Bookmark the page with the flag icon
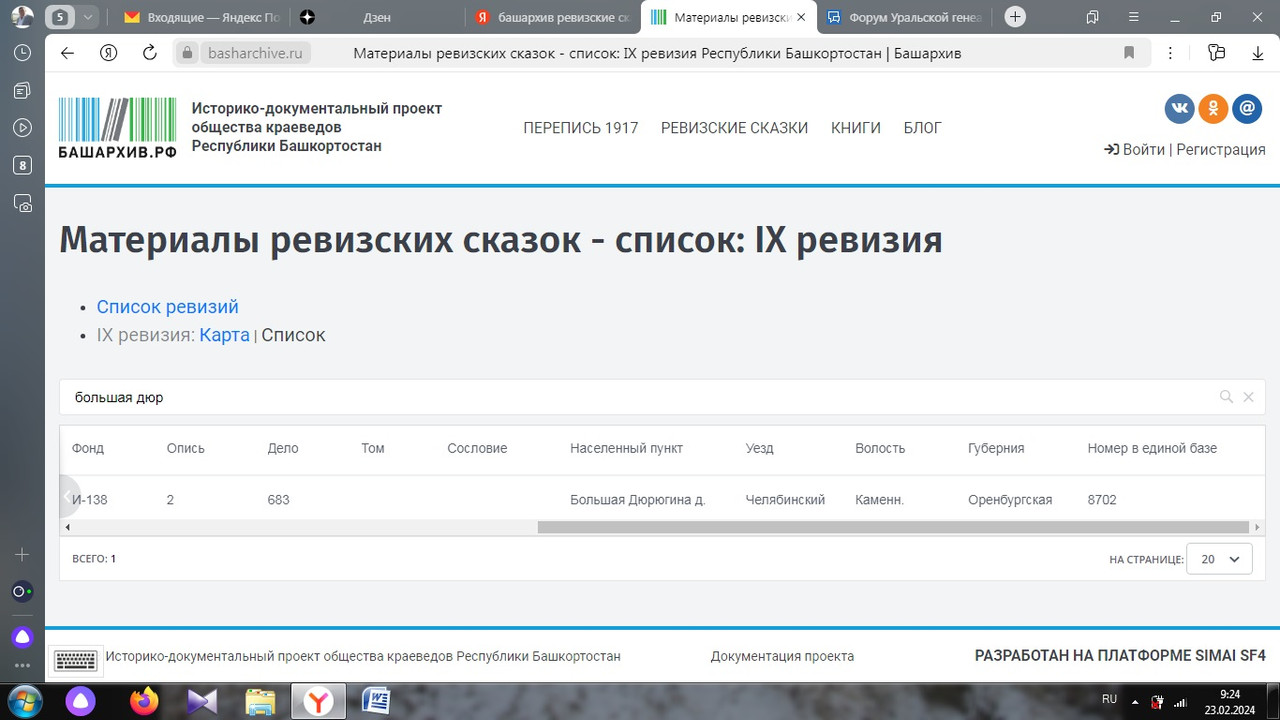The width and height of the screenshot is (1280, 720). (1129, 53)
